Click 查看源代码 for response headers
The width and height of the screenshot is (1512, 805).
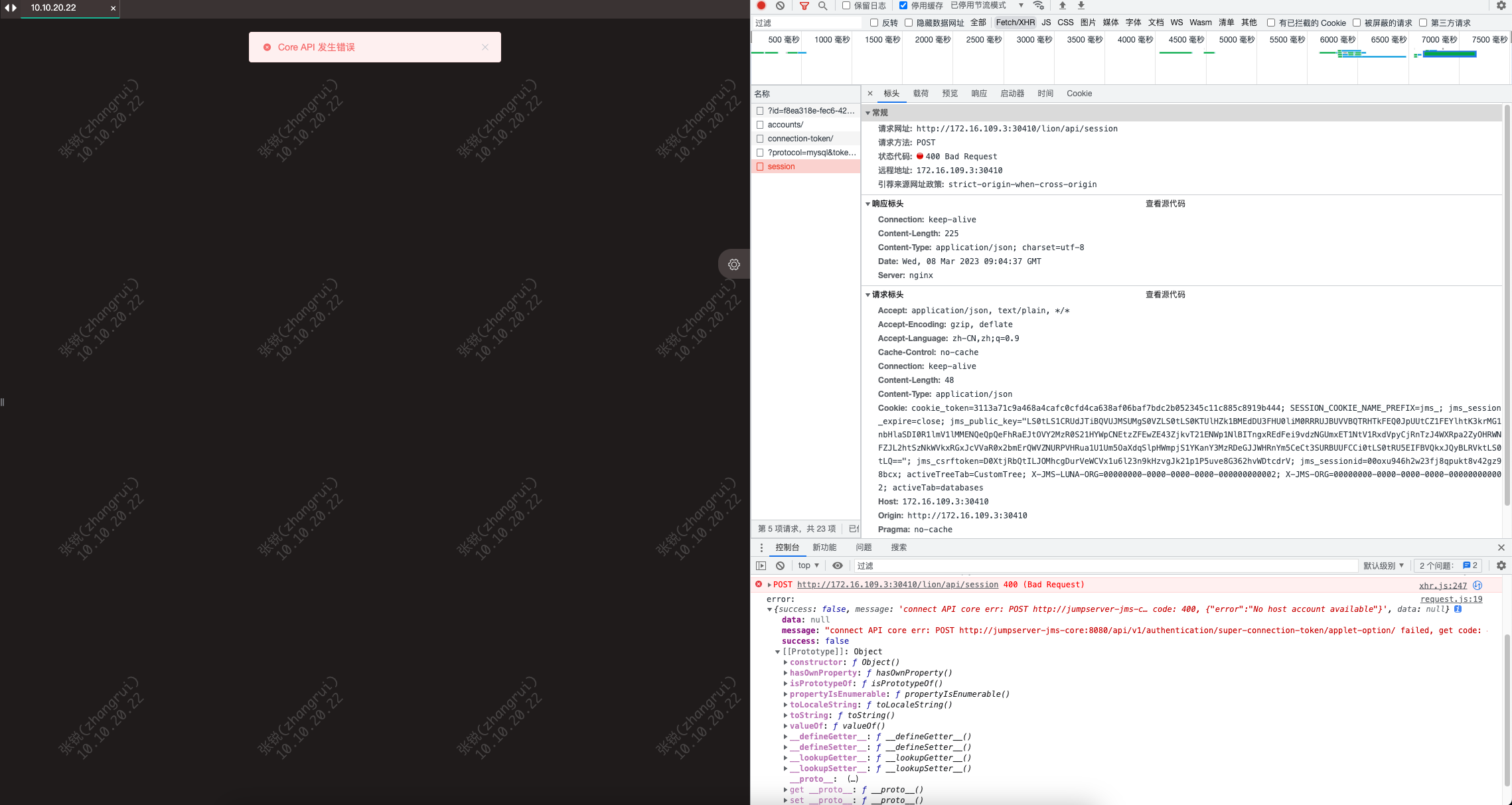click(x=1166, y=204)
